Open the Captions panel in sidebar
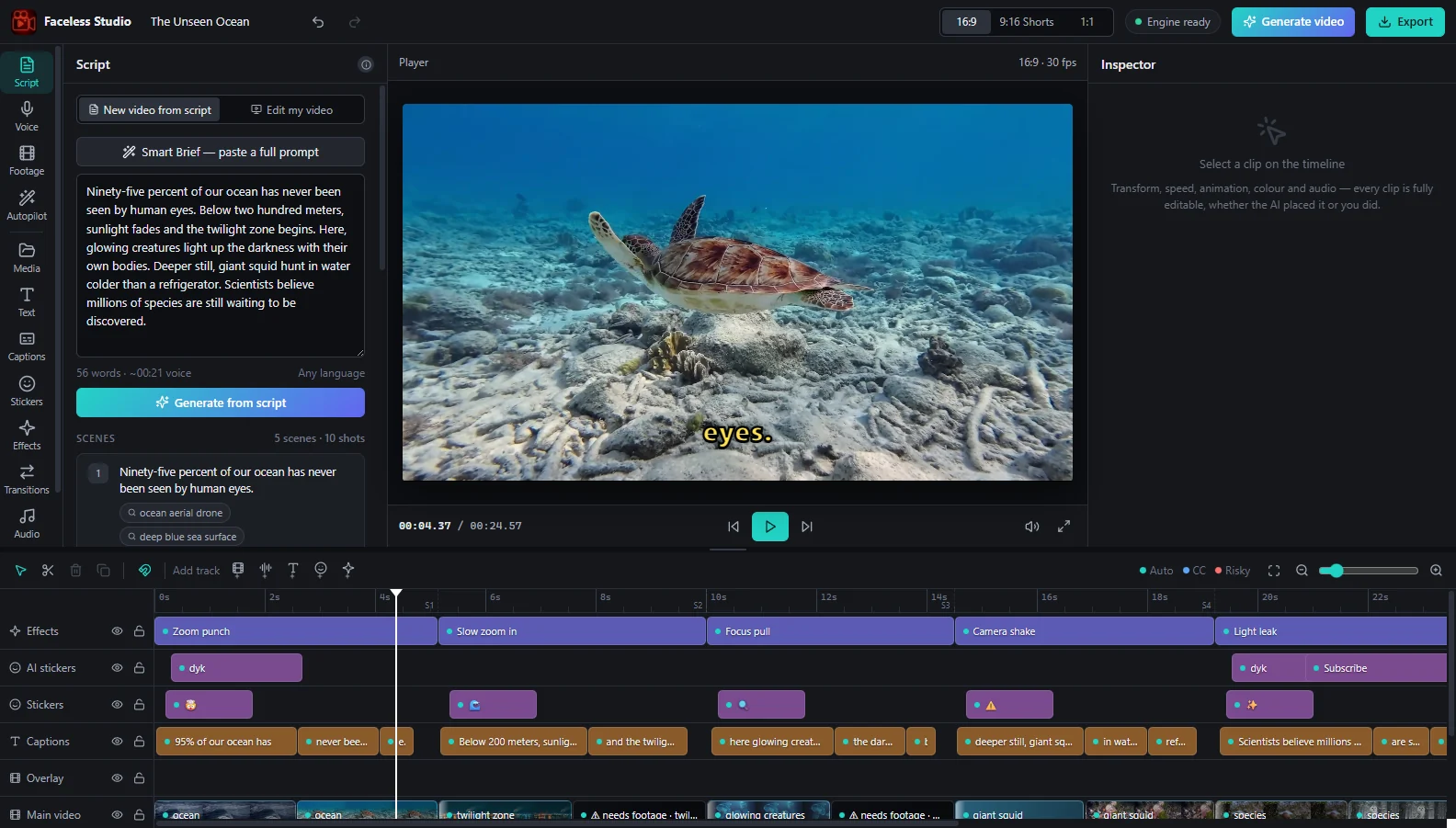The height and width of the screenshot is (828, 1456). click(27, 346)
